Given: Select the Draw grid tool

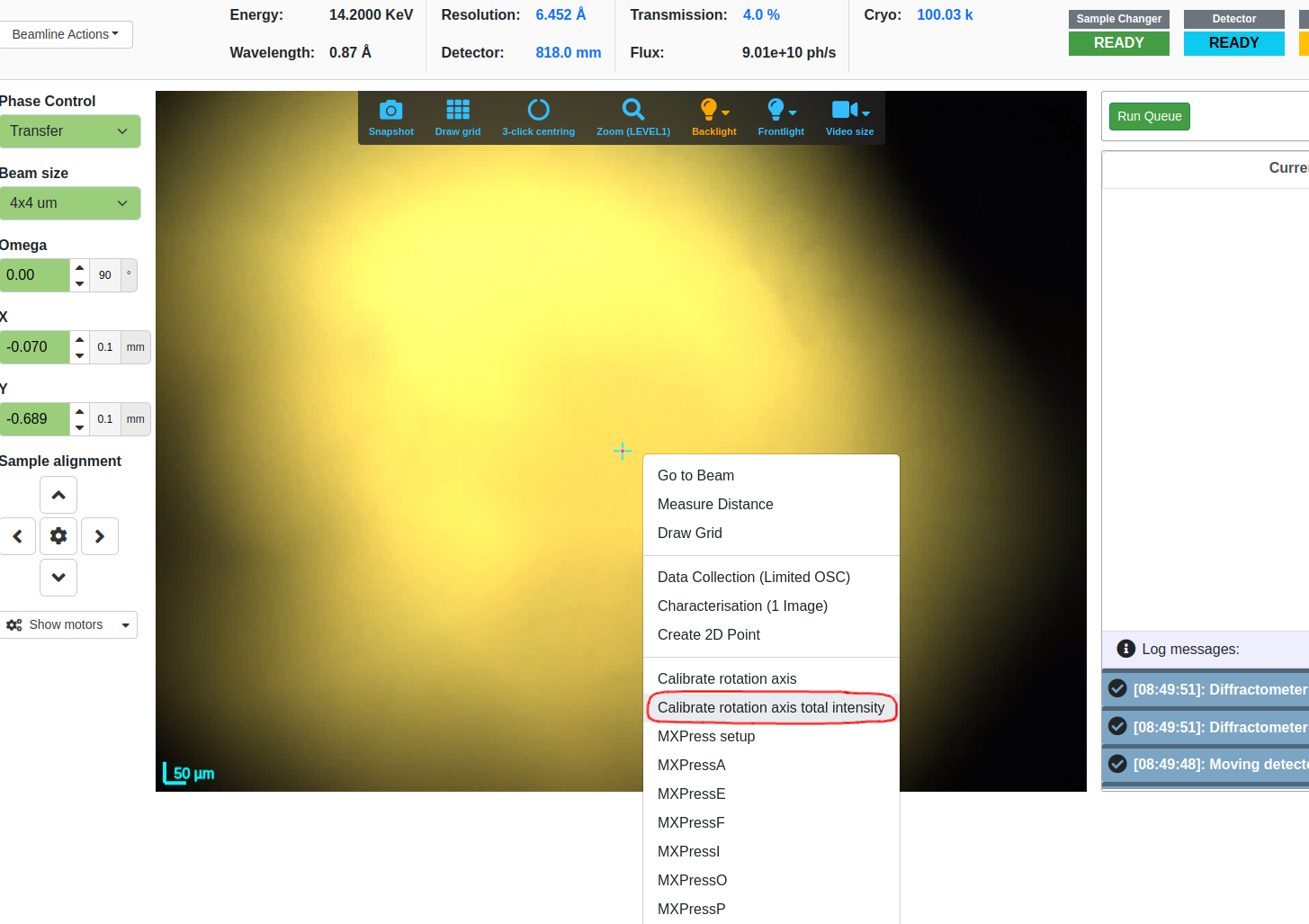Looking at the screenshot, I should click(457, 111).
